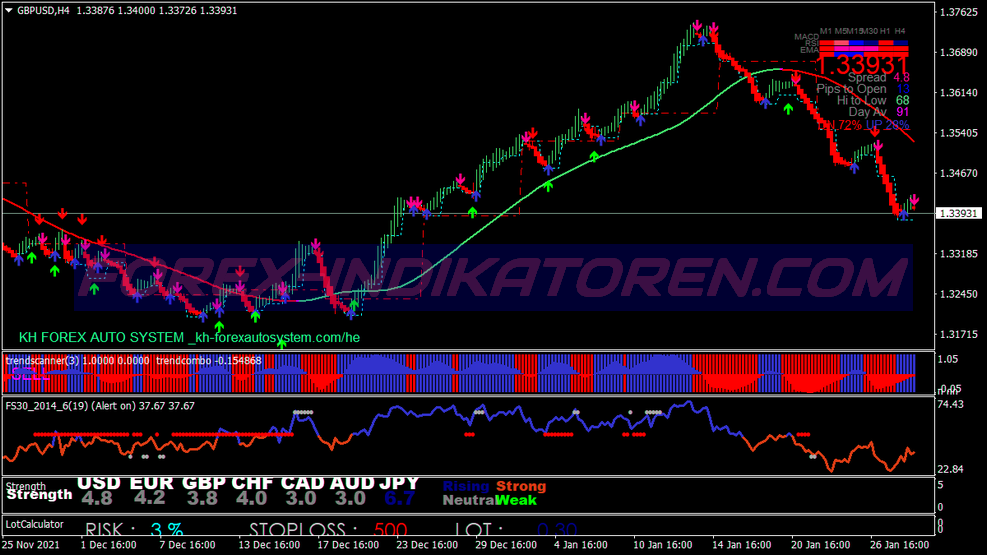Click the EUR strength value 4.2

pyautogui.click(x=149, y=498)
